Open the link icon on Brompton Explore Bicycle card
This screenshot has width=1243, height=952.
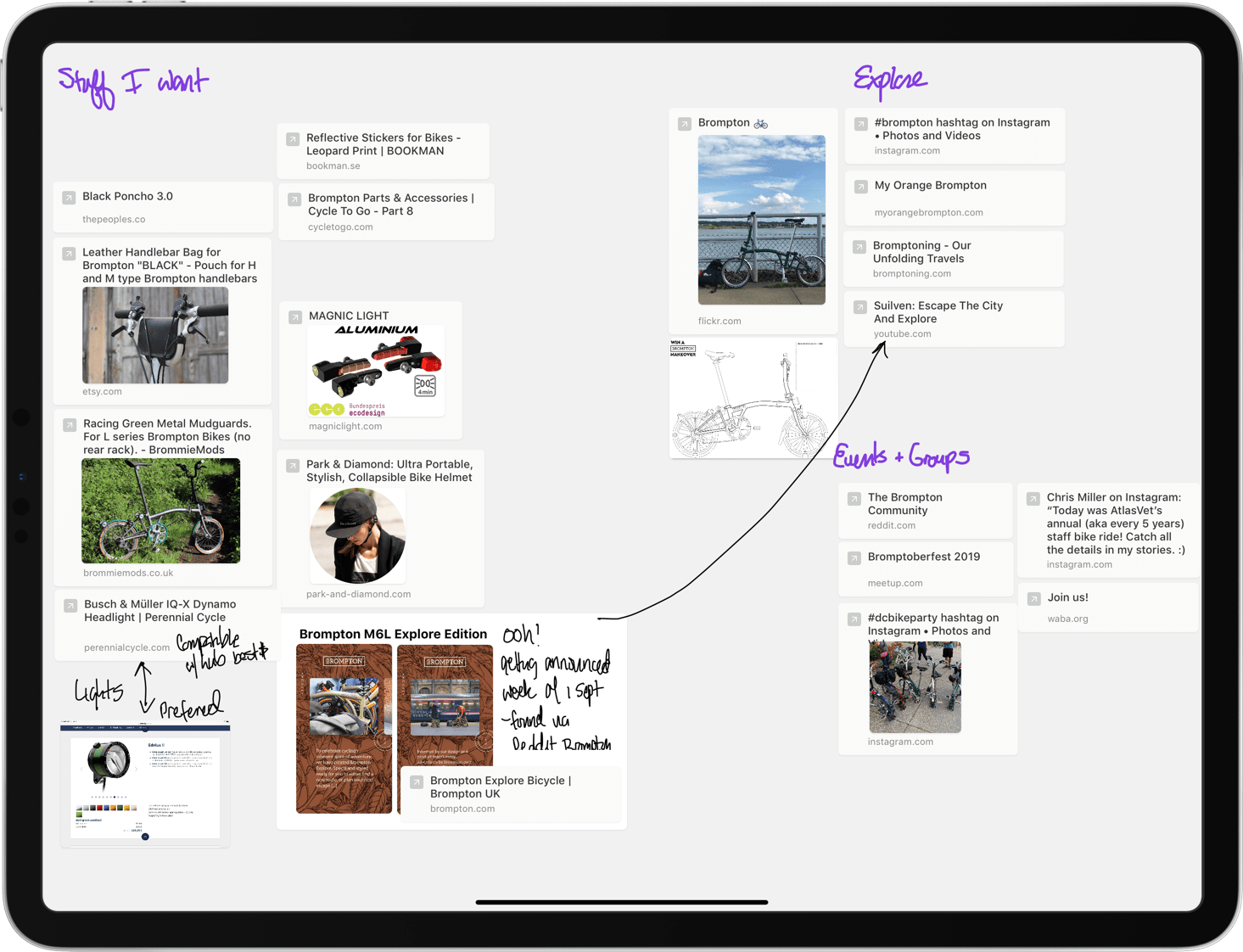(x=417, y=782)
